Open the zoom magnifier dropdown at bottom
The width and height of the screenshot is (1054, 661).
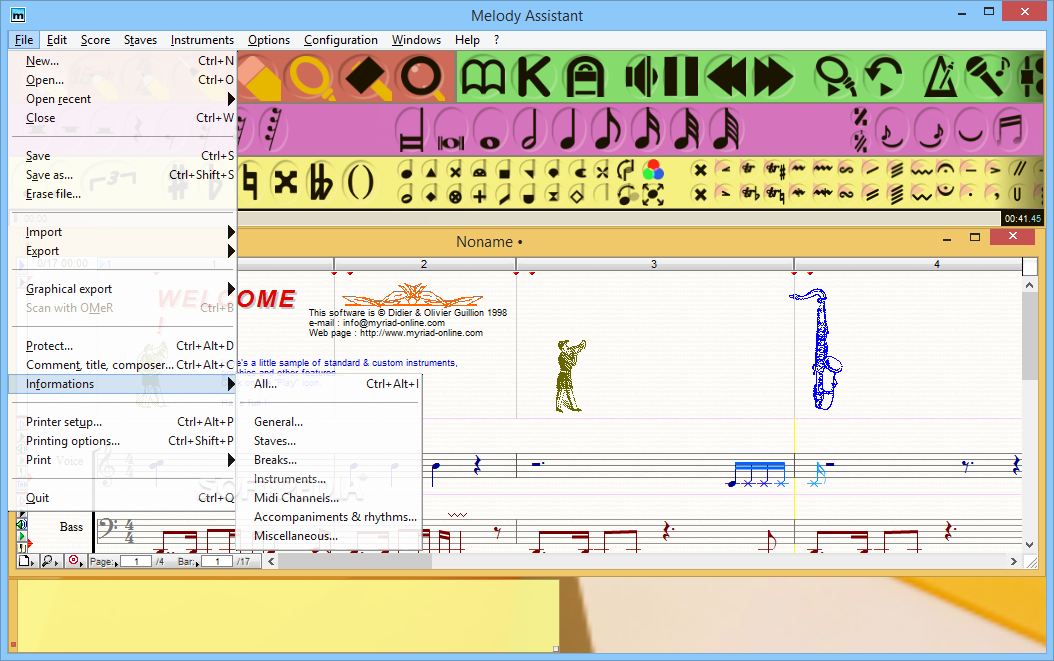click(50, 561)
